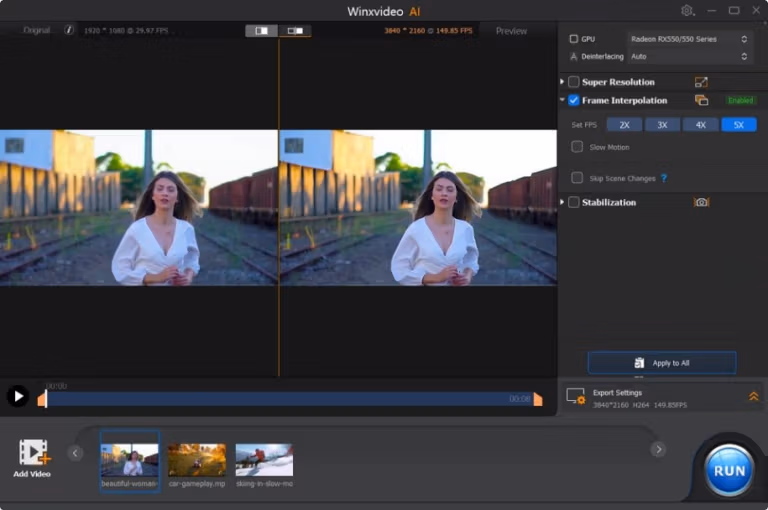Click the Preview label
Viewport: 768px width, 510px height.
pyautogui.click(x=511, y=31)
